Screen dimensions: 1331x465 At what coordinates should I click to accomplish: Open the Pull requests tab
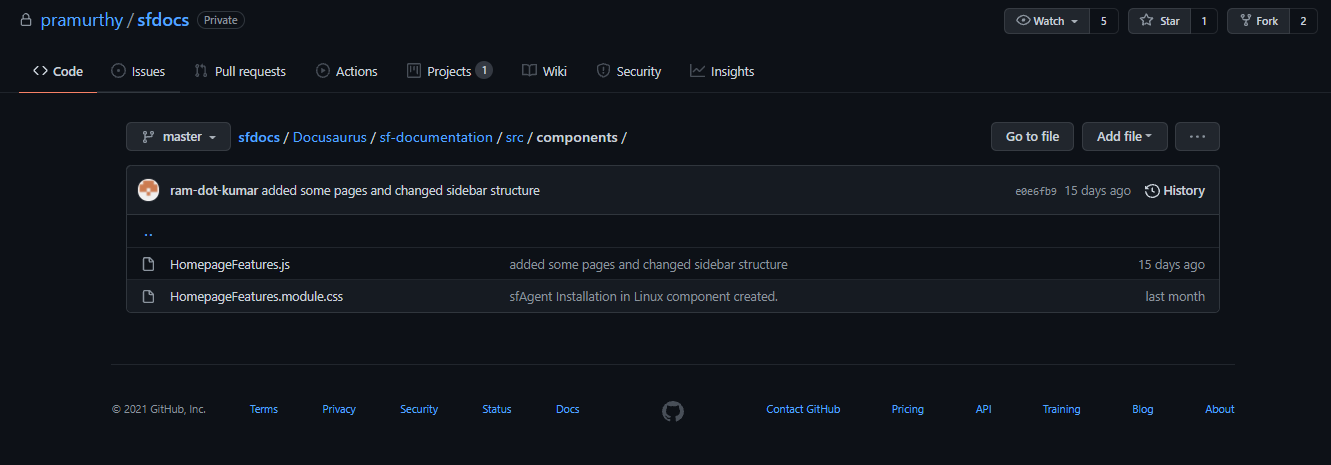coord(240,71)
